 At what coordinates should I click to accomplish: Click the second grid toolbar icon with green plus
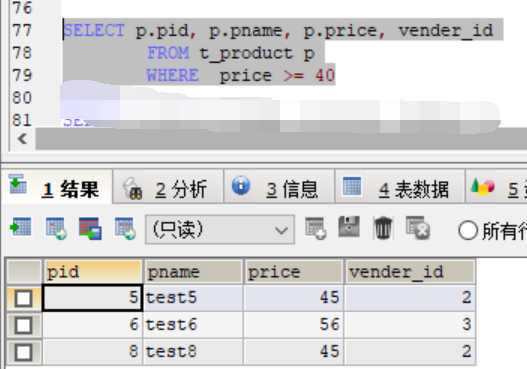[x=56, y=228]
